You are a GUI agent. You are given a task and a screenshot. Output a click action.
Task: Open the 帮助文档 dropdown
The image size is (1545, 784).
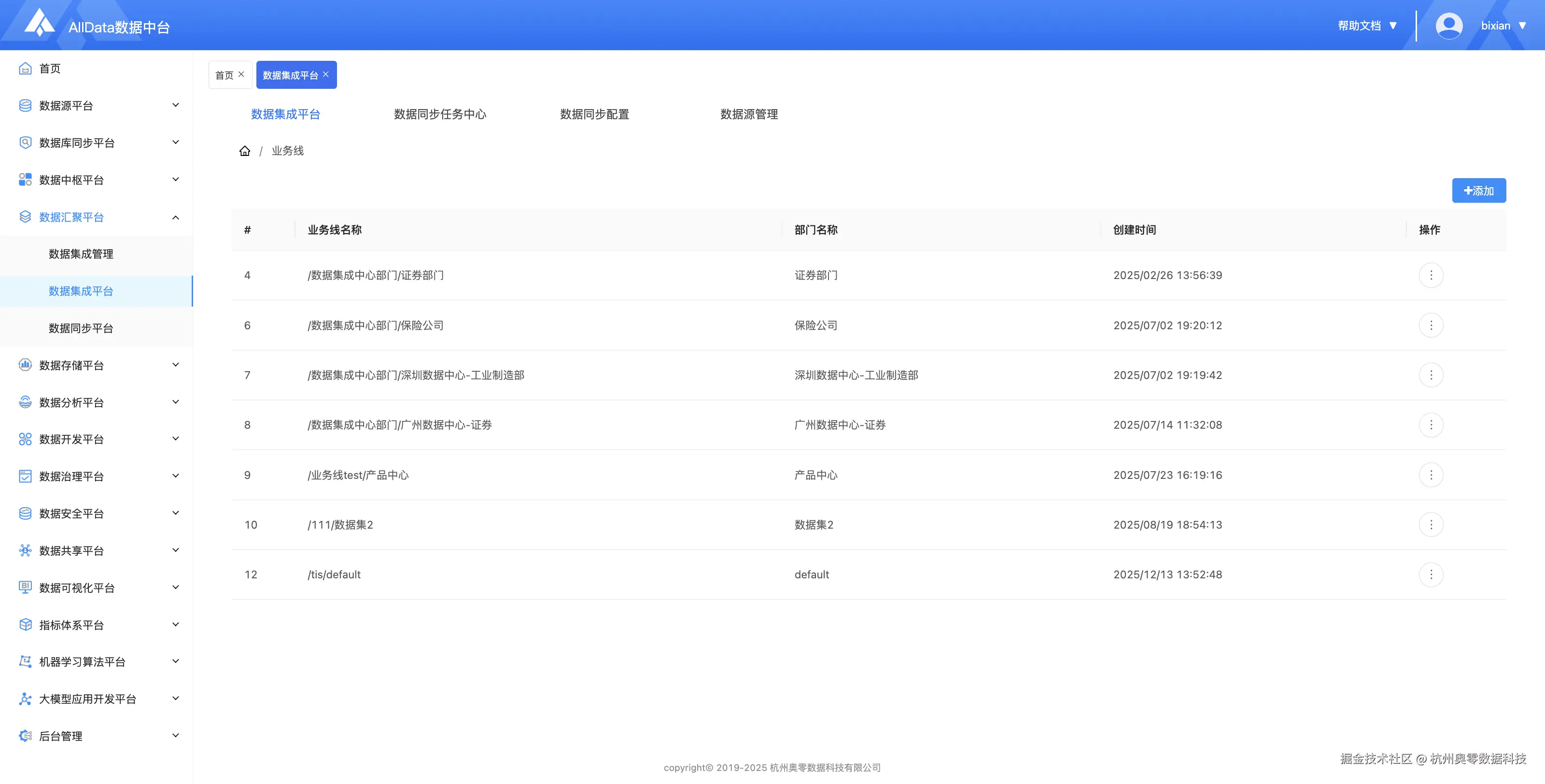(x=1367, y=26)
